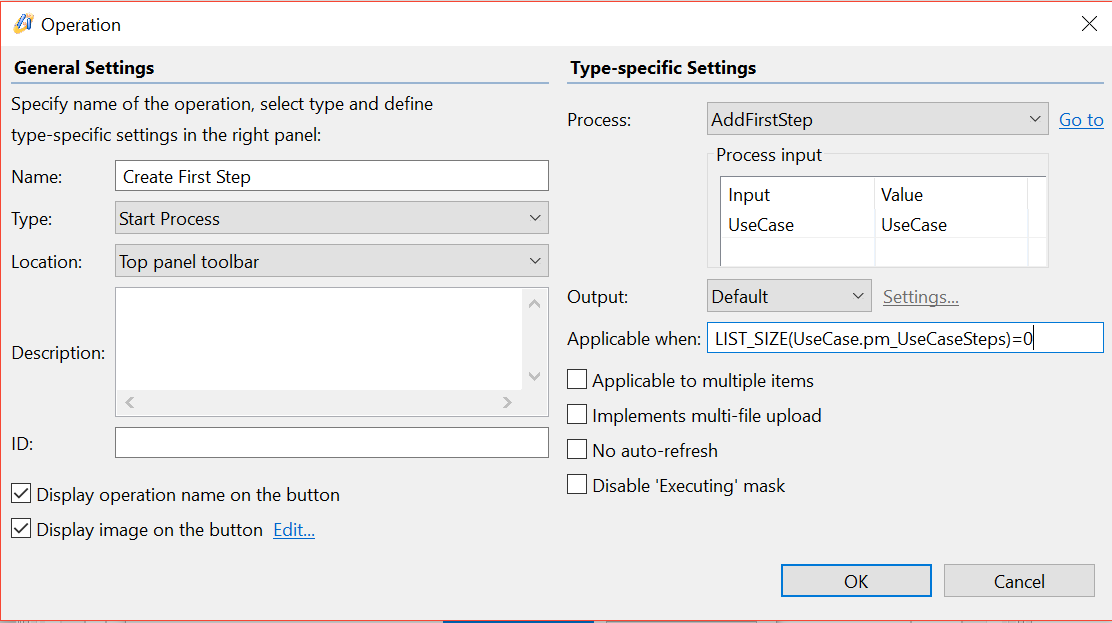Click the Applicable when expression field

(905, 338)
